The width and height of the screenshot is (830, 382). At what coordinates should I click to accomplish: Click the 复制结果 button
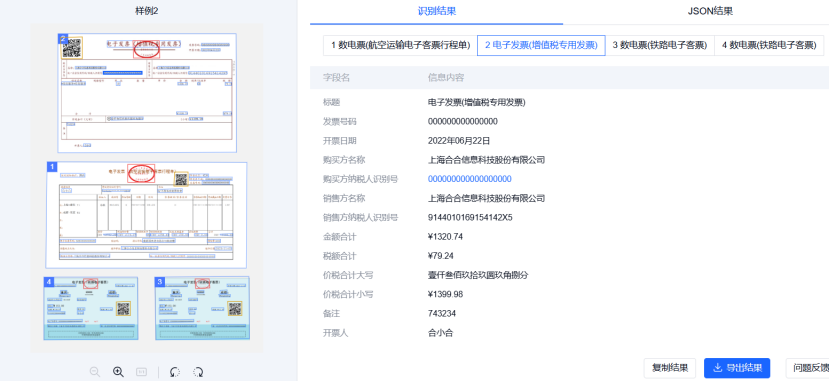point(670,368)
